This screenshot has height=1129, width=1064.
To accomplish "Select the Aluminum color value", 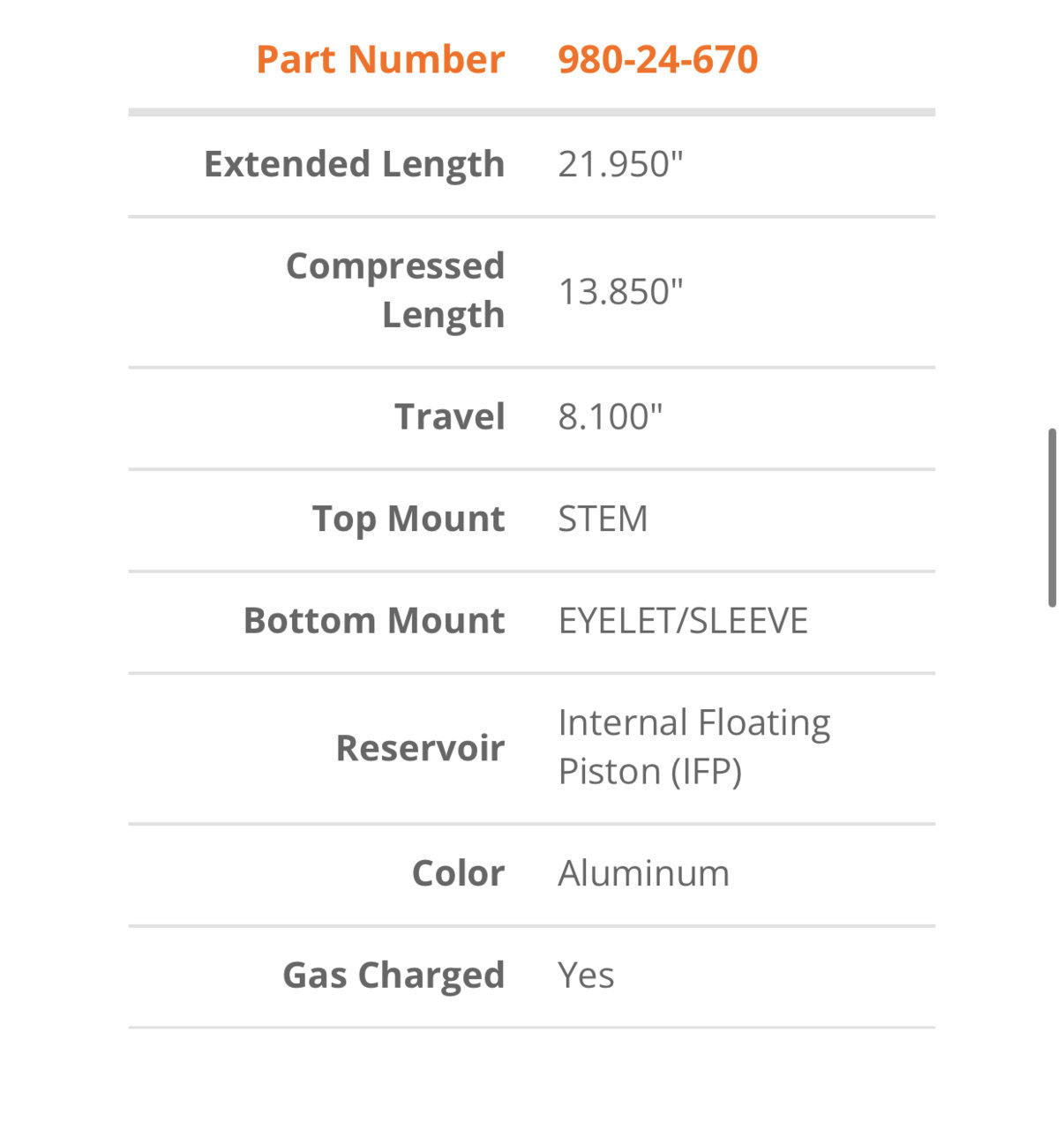I will coord(644,873).
